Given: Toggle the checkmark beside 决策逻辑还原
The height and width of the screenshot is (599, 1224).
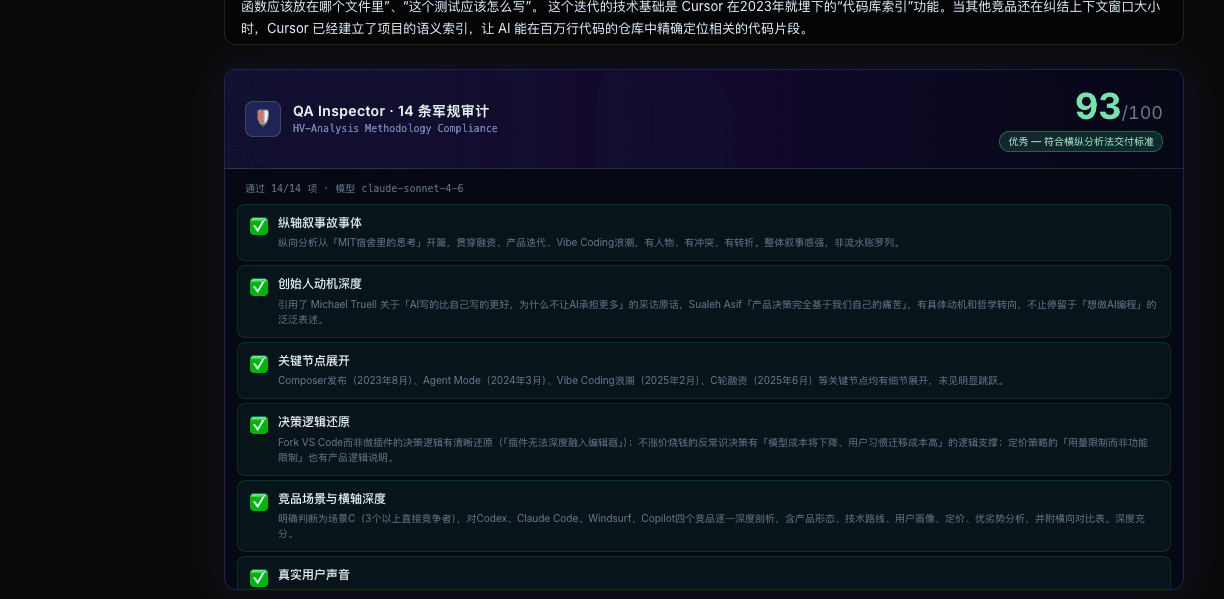Looking at the screenshot, I should point(259,425).
